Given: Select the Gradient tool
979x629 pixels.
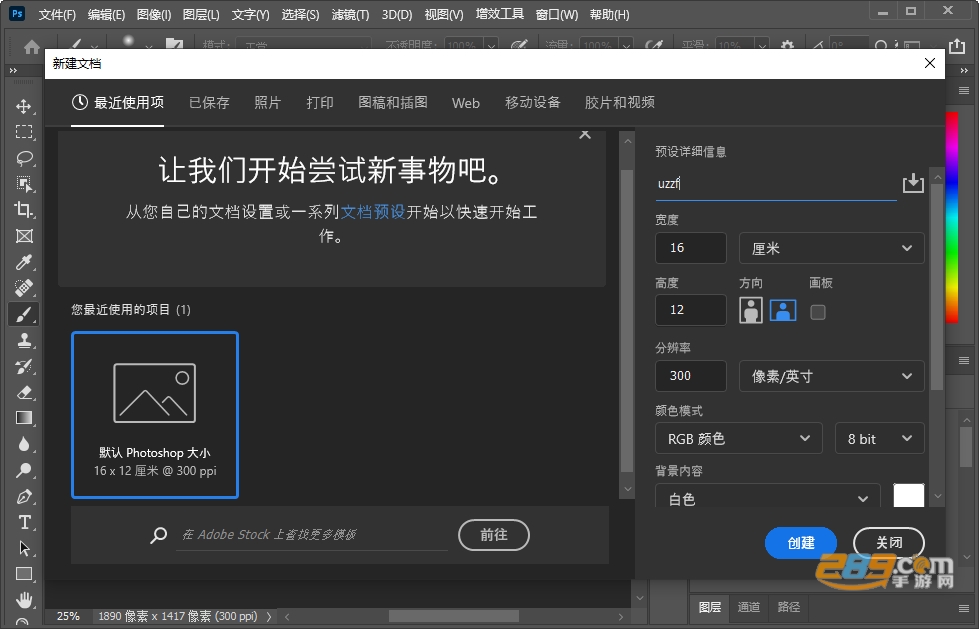Looking at the screenshot, I should 24,418.
